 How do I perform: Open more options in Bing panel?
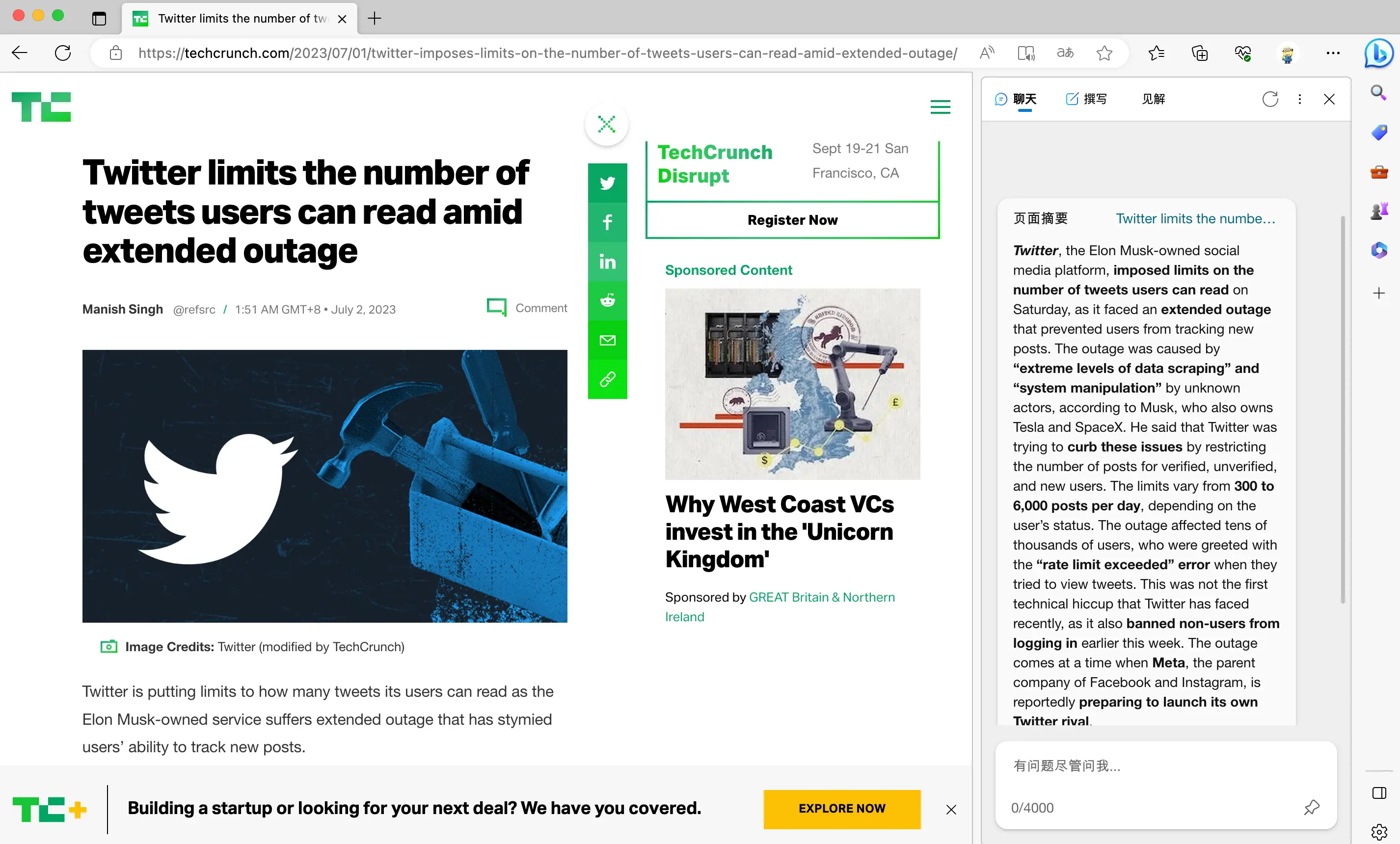tap(1299, 100)
